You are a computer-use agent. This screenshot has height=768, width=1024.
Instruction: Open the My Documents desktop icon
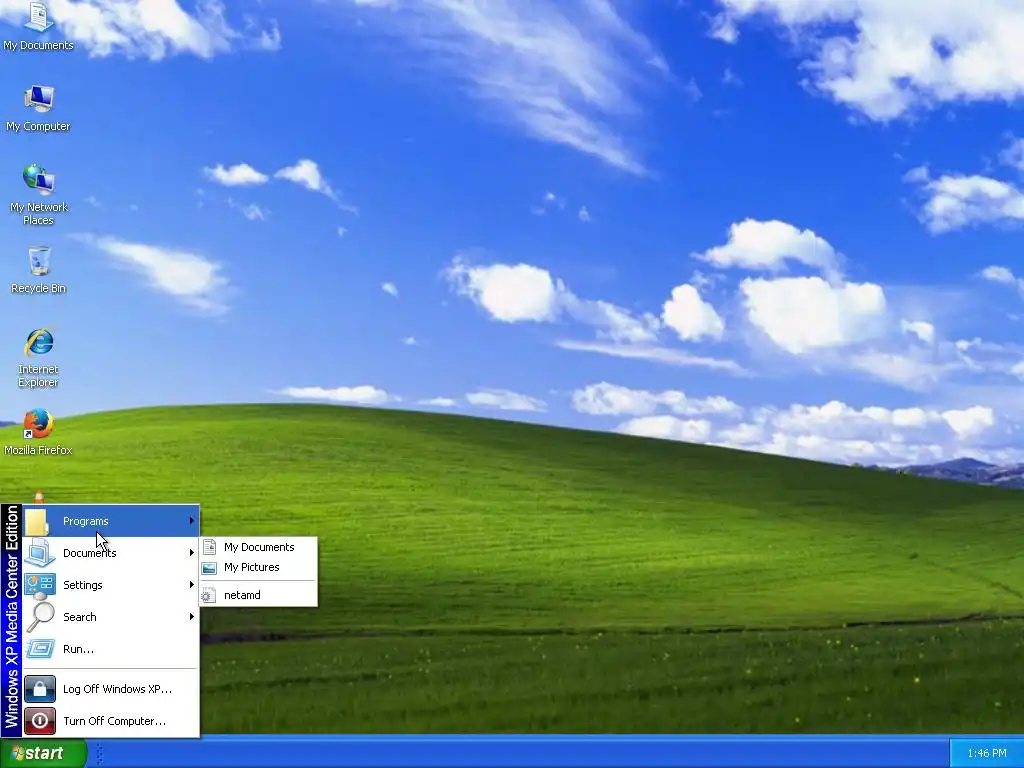click(38, 26)
